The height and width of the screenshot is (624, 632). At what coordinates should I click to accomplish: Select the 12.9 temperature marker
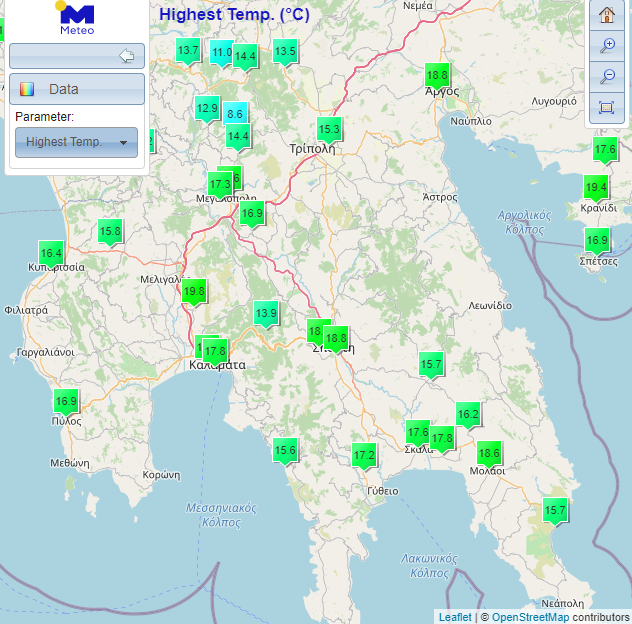pos(207,109)
